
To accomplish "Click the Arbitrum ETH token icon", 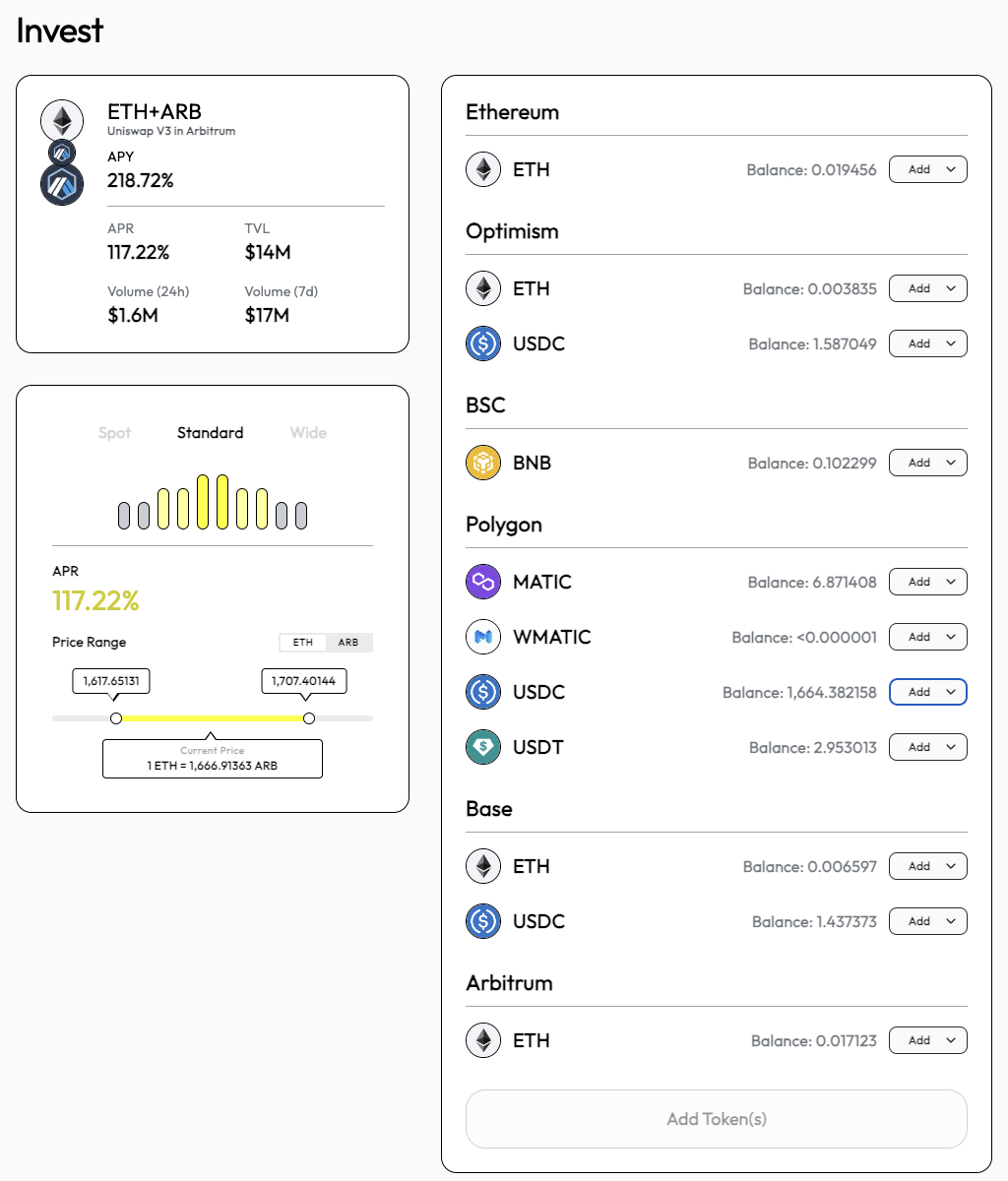I will click(483, 1040).
